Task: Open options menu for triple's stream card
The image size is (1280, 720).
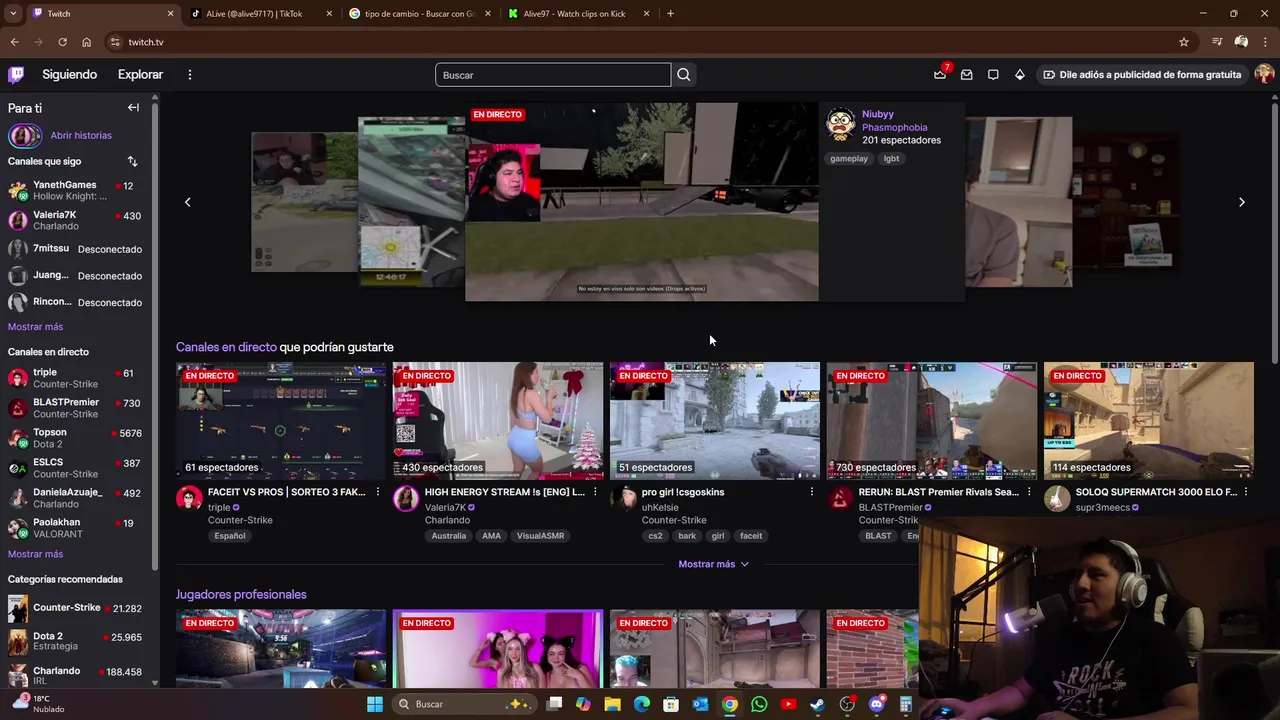Action: [x=377, y=492]
